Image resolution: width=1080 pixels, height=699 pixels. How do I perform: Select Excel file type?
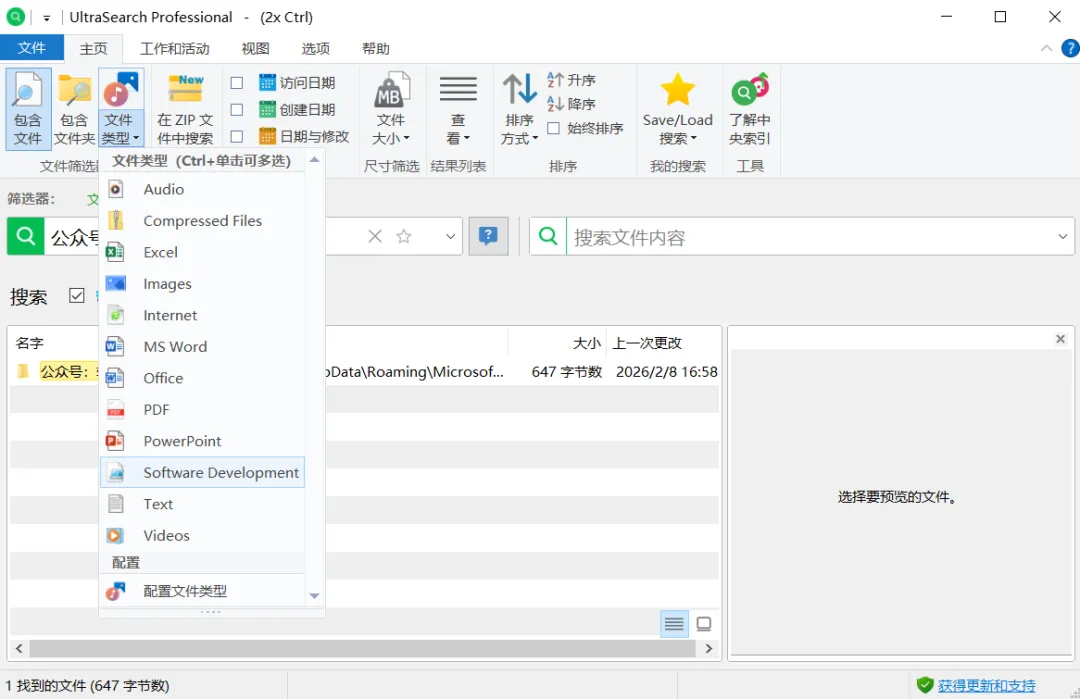point(202,252)
